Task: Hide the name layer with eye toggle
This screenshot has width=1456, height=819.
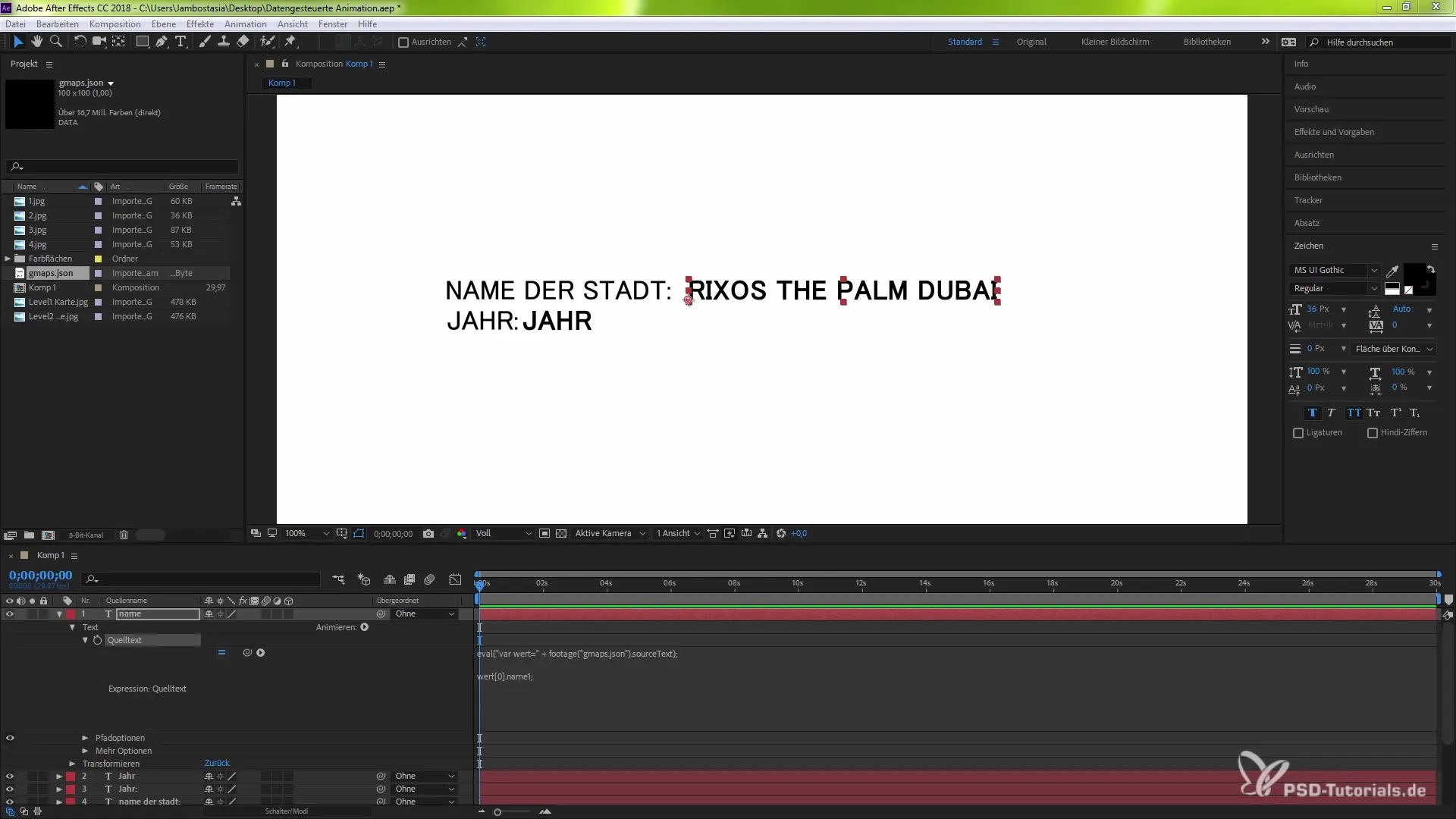Action: (10, 614)
